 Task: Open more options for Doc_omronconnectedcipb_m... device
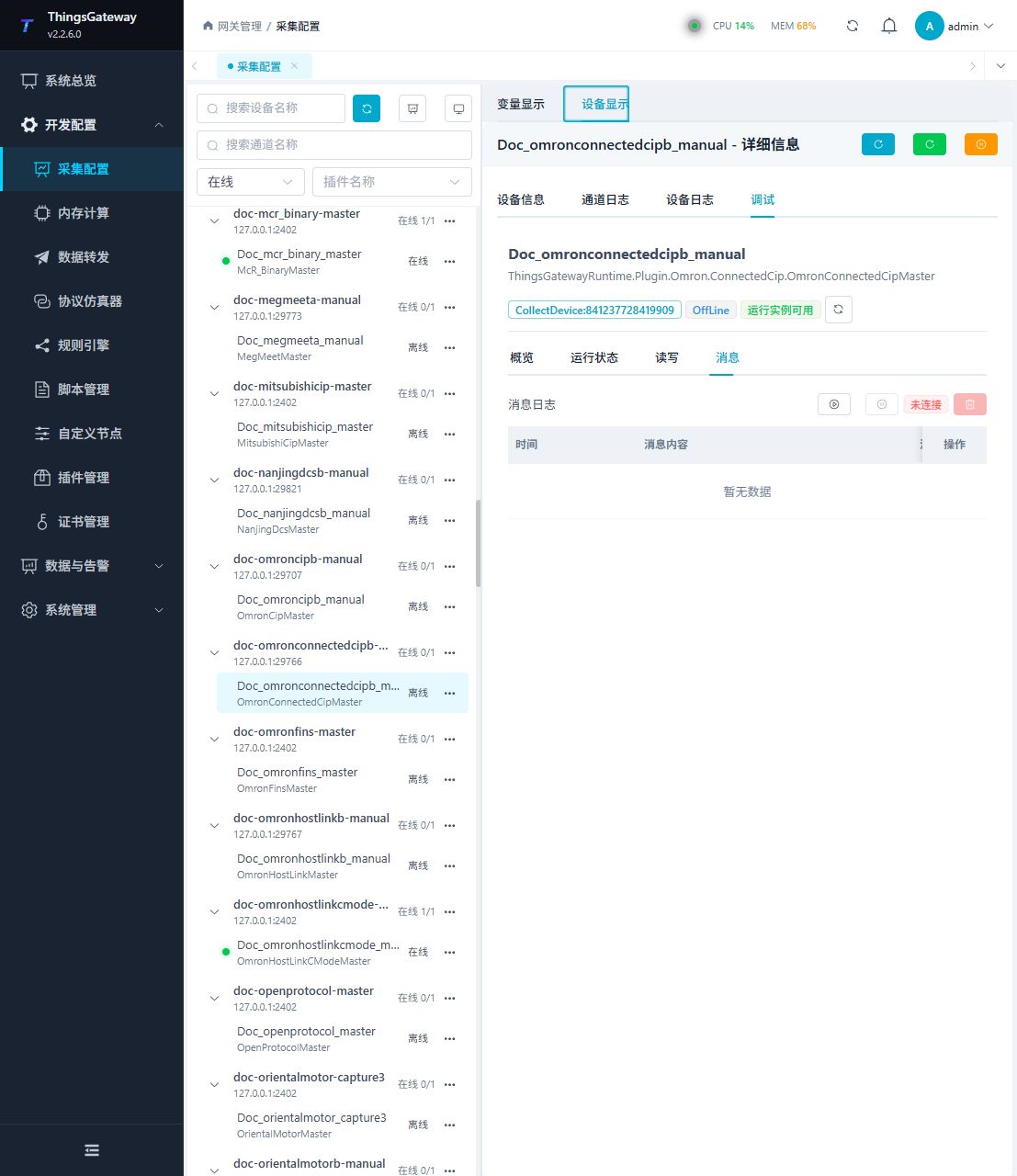(450, 694)
